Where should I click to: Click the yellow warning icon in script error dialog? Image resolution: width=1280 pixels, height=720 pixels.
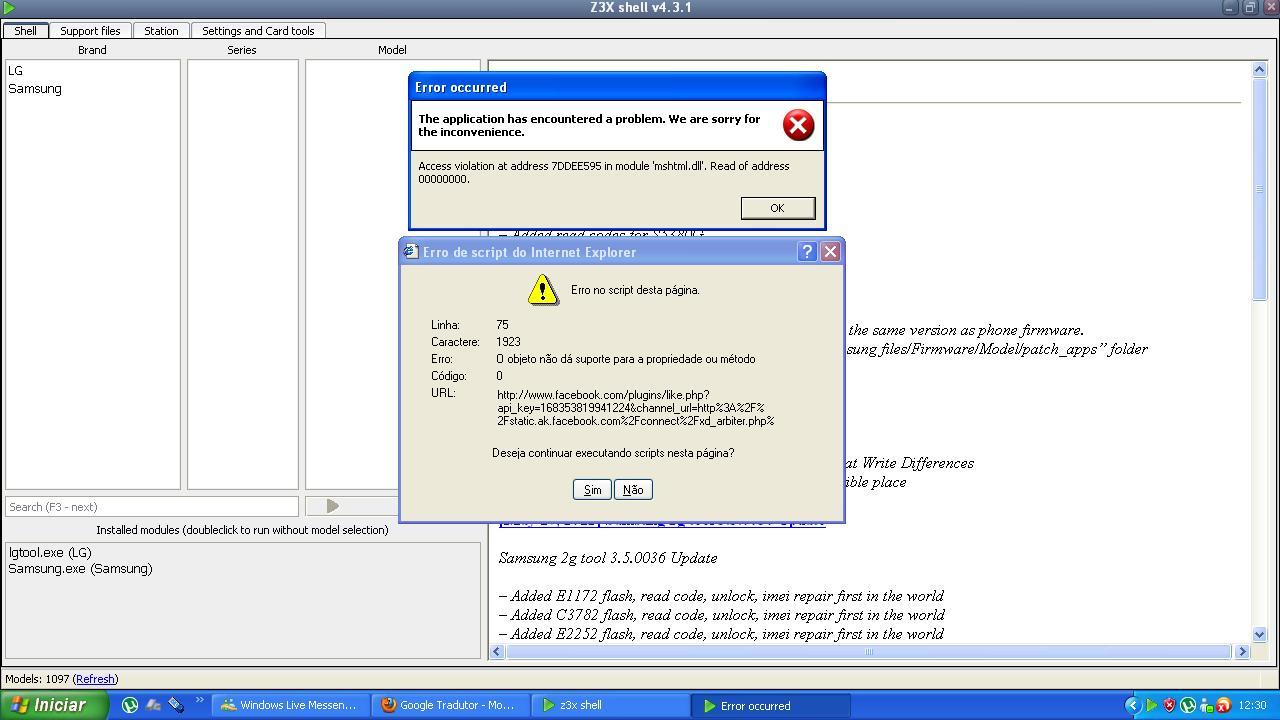click(x=542, y=290)
